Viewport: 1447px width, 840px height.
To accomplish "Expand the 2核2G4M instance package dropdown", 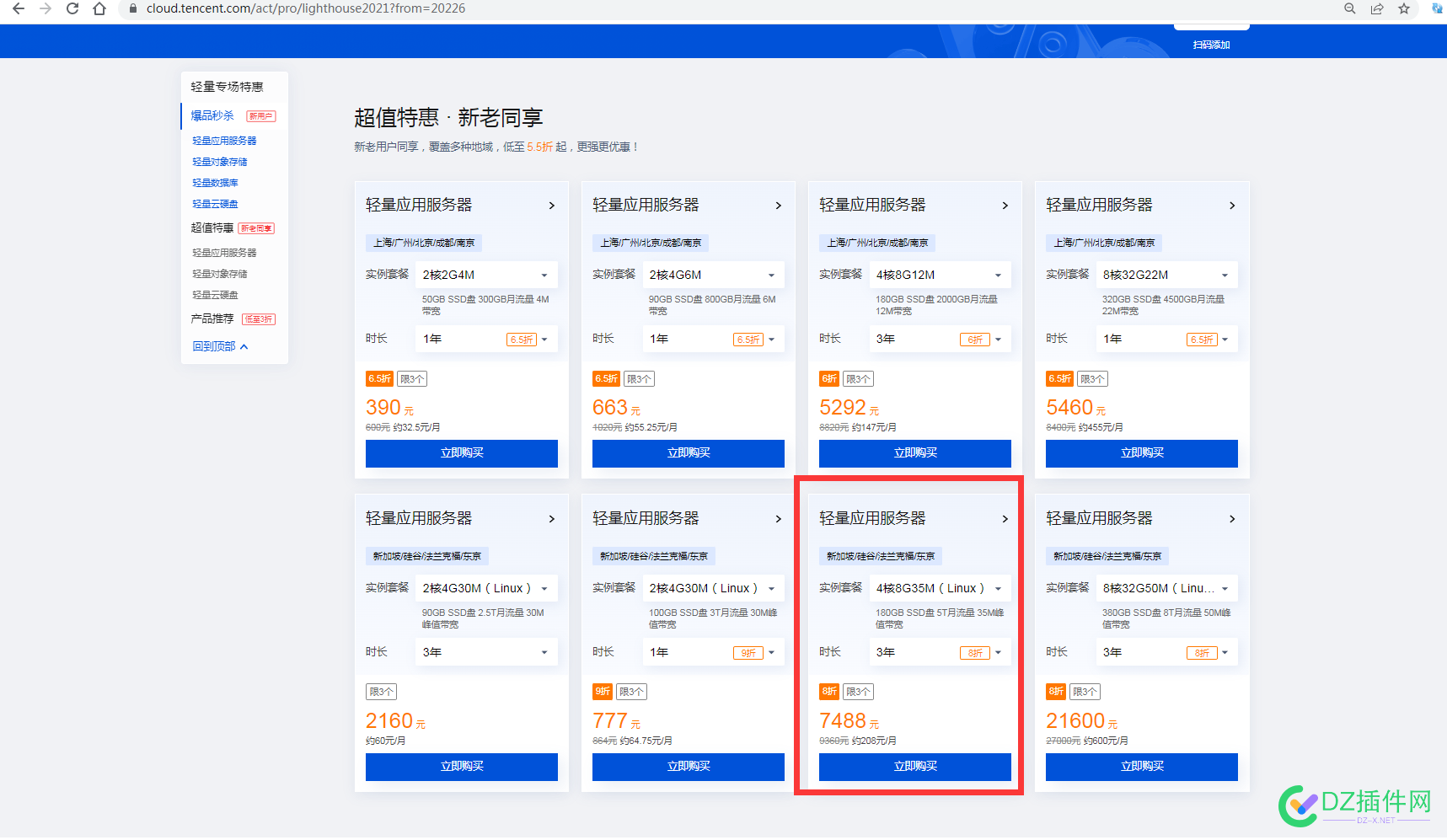I will (486, 275).
